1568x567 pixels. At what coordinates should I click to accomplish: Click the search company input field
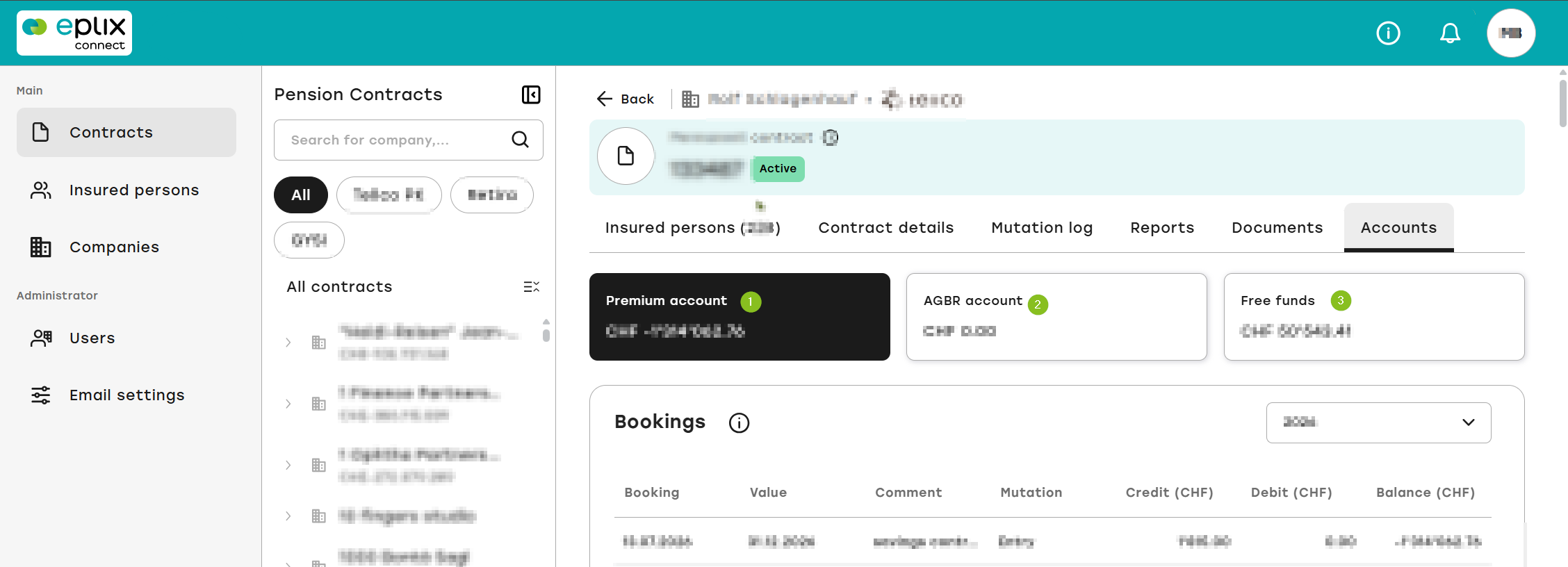[409, 140]
